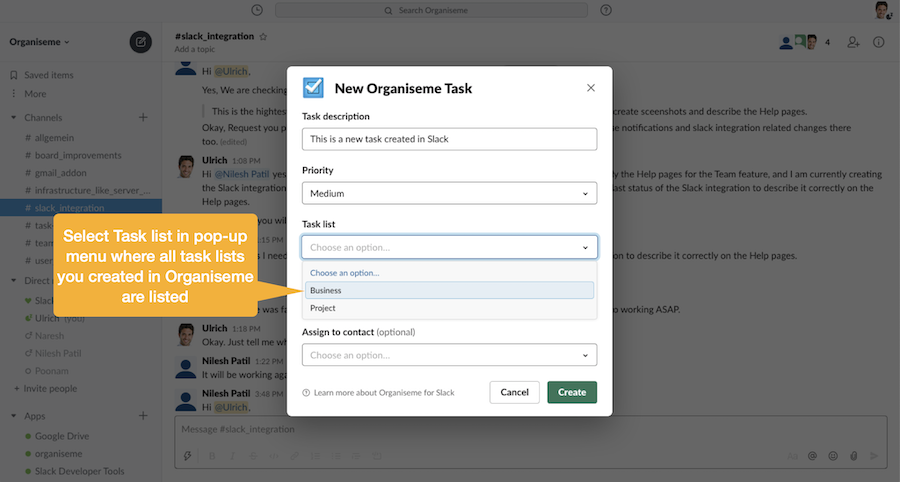Click the compose new message icon

pos(141,42)
